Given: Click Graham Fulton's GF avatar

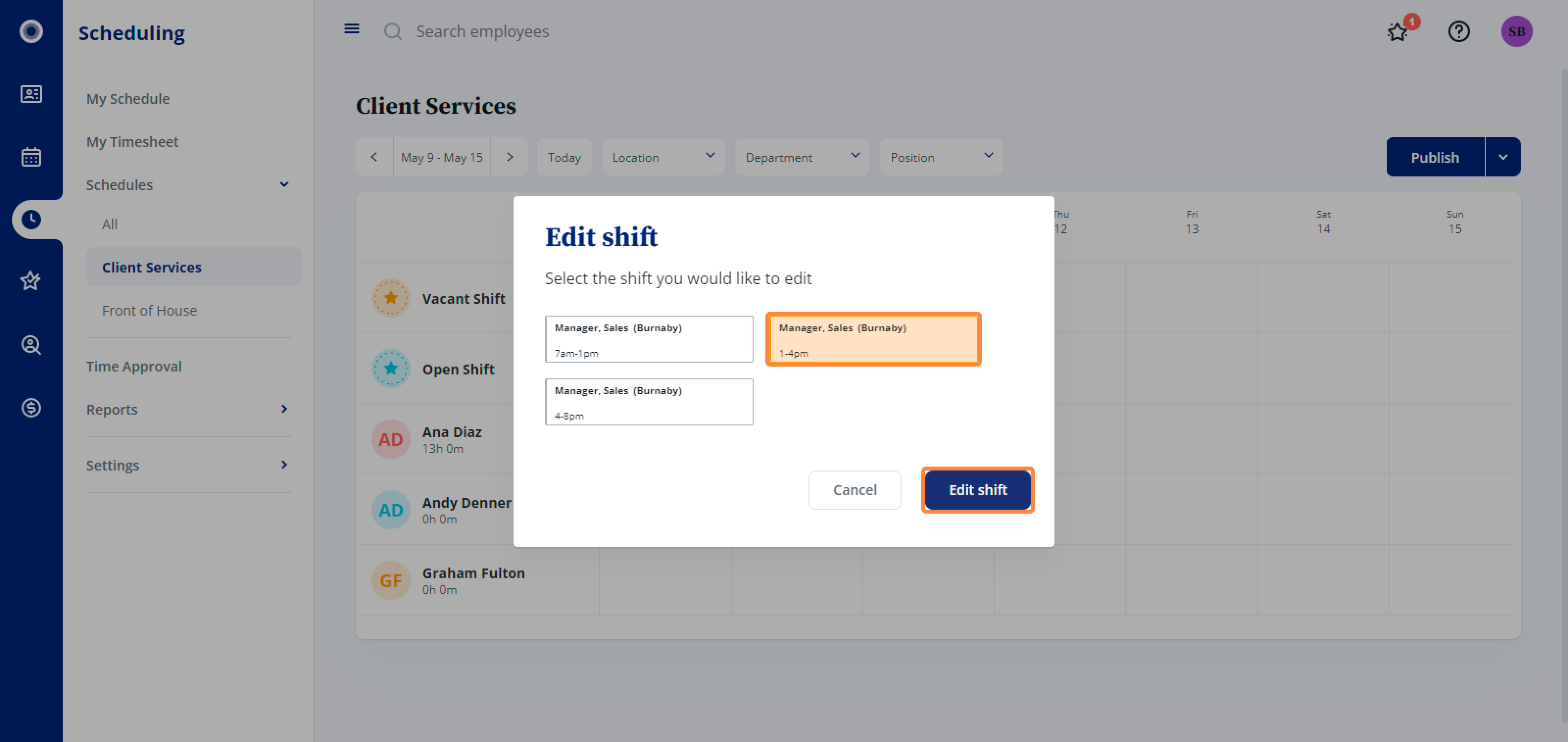Looking at the screenshot, I should coord(391,580).
